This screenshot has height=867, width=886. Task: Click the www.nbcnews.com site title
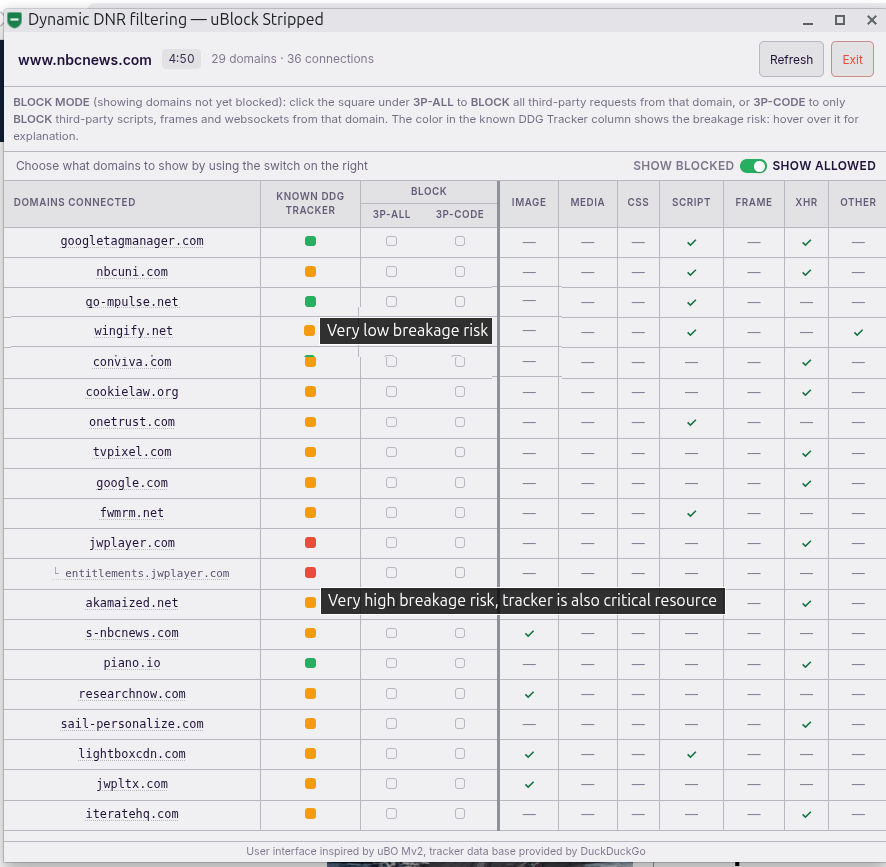85,60
